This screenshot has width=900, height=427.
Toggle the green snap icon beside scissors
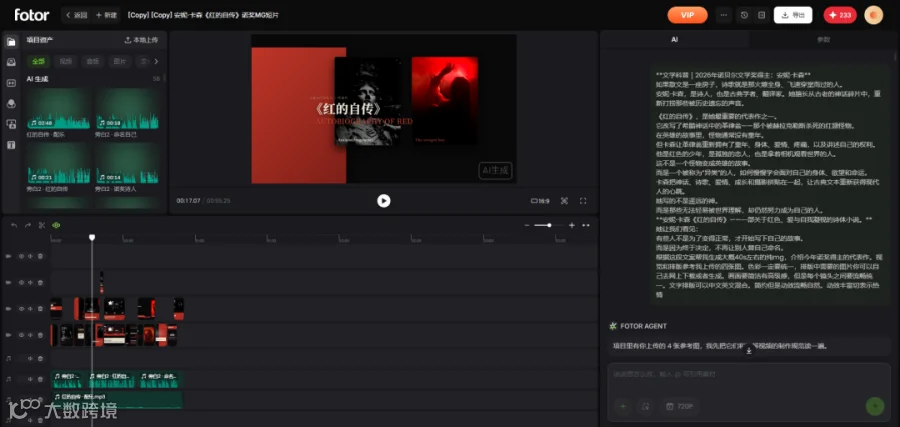coord(56,225)
